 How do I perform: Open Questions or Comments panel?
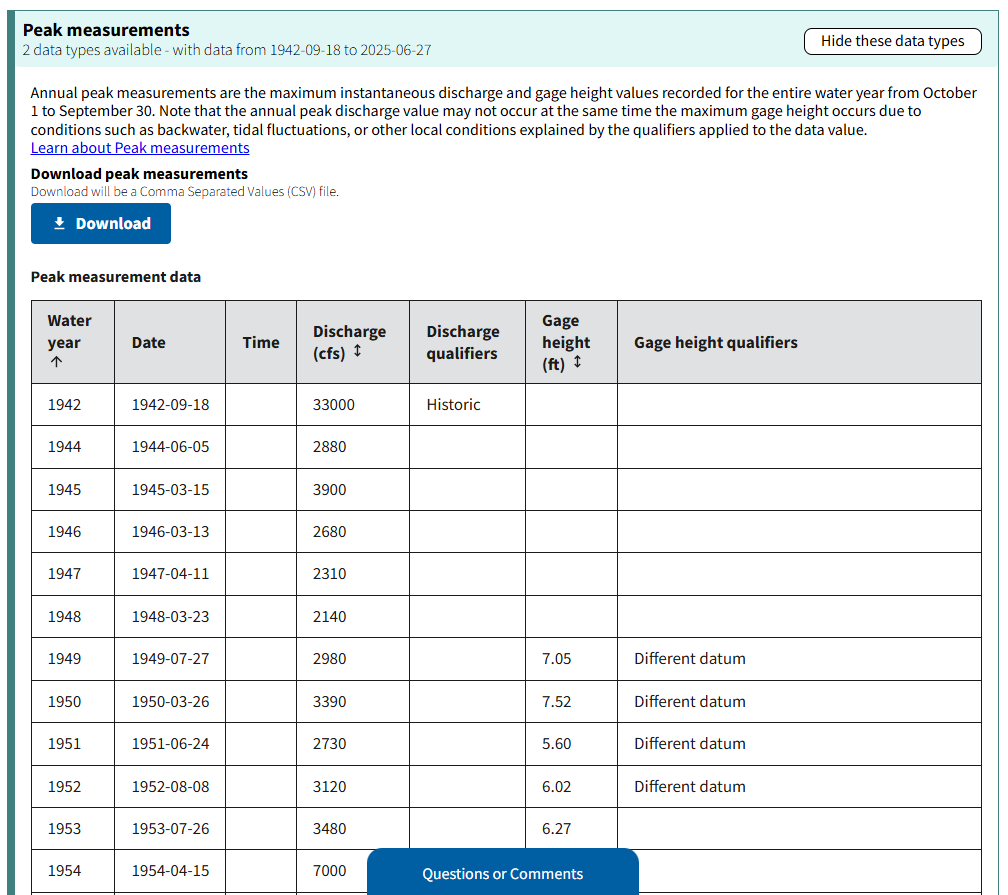[503, 873]
